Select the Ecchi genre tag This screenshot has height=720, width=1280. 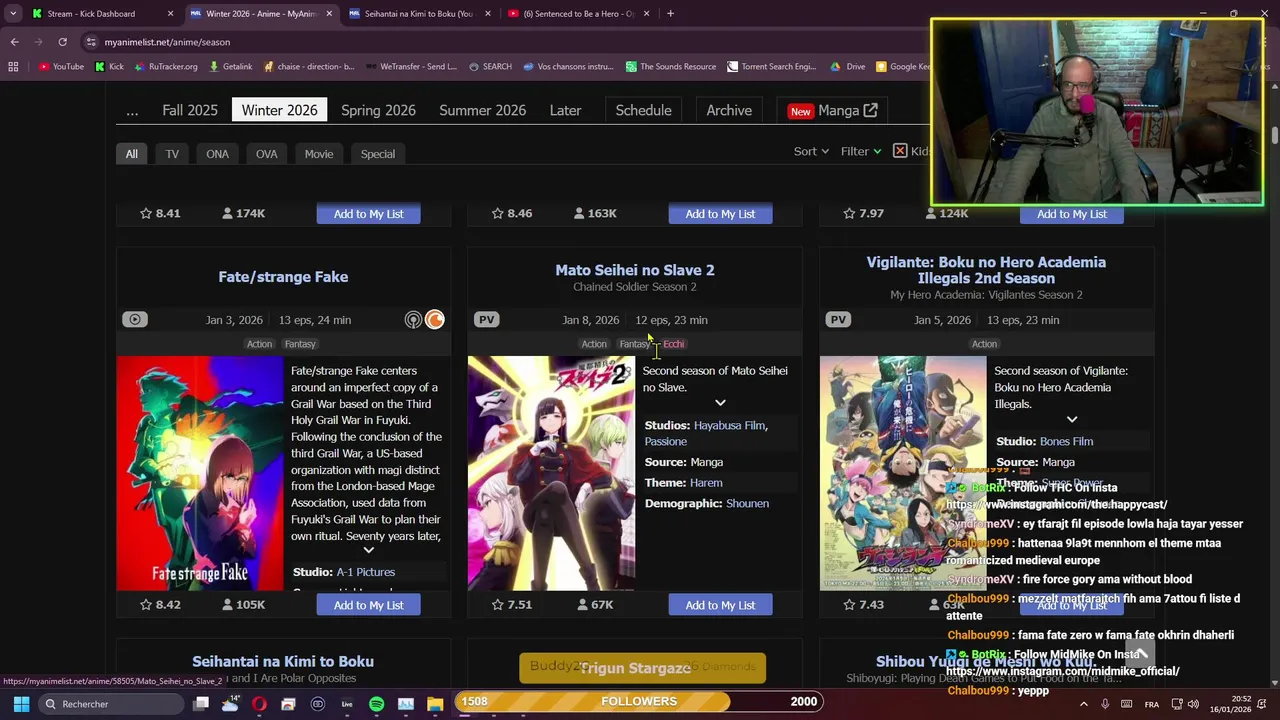point(673,344)
